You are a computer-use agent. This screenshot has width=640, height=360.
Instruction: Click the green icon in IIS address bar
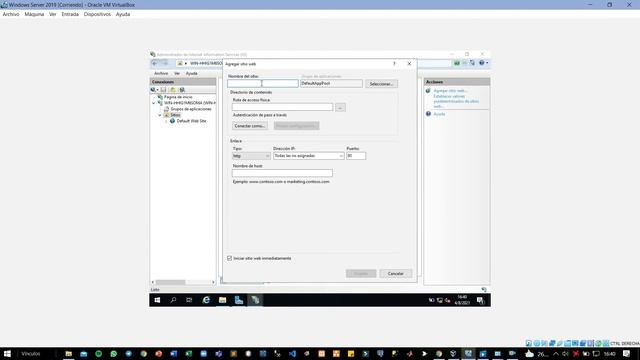click(457, 63)
